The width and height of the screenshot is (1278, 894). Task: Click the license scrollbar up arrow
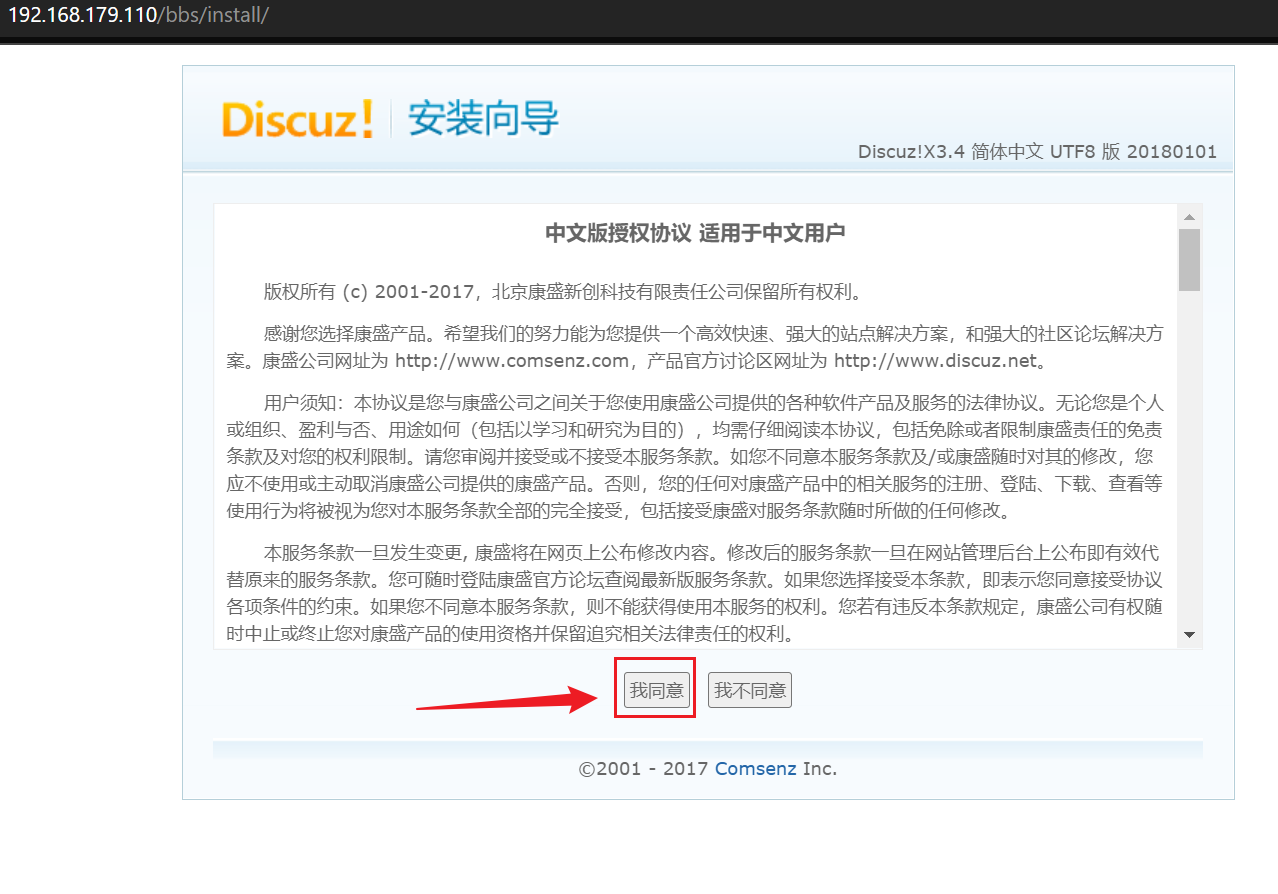[1189, 216]
